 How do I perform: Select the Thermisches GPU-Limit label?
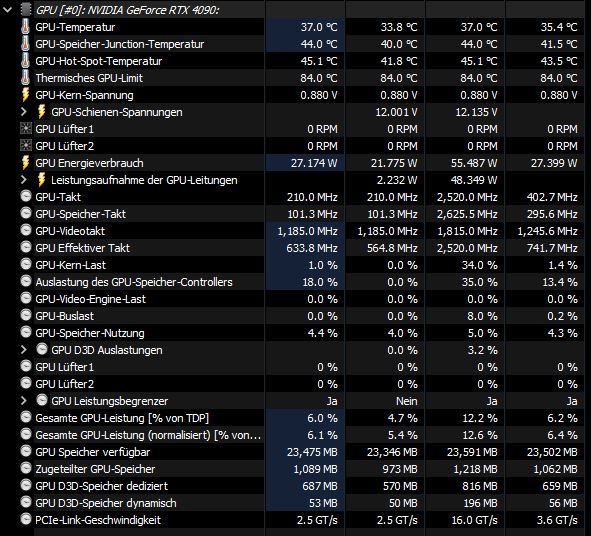pos(89,78)
